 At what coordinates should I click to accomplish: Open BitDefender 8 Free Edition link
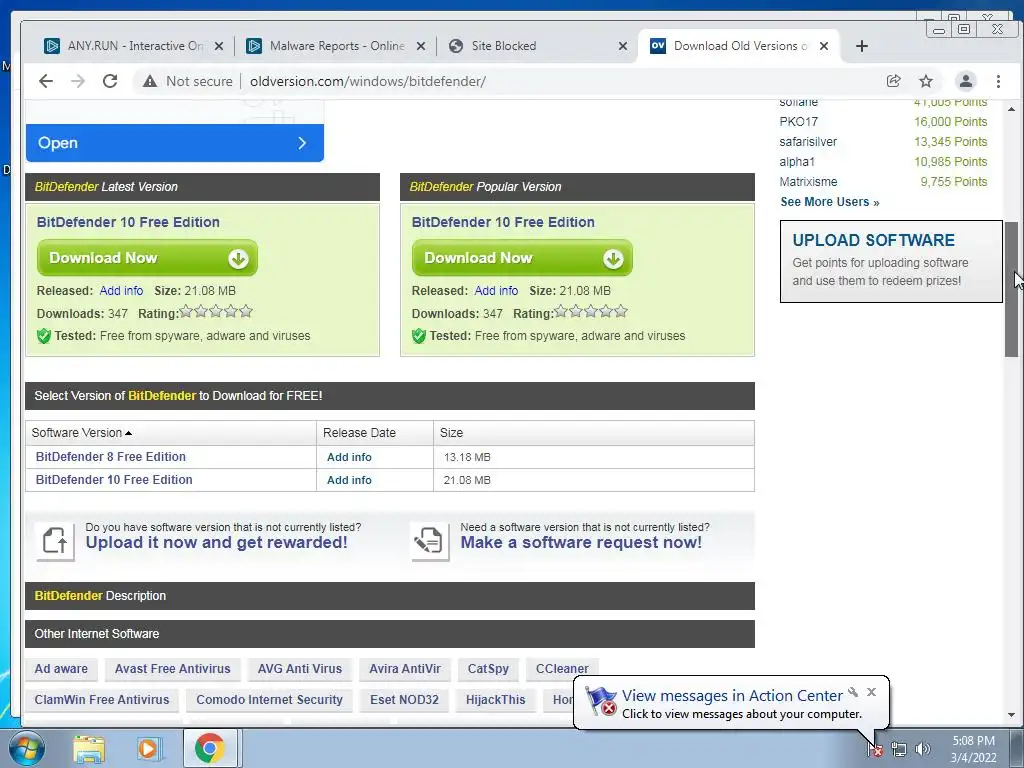[110, 456]
